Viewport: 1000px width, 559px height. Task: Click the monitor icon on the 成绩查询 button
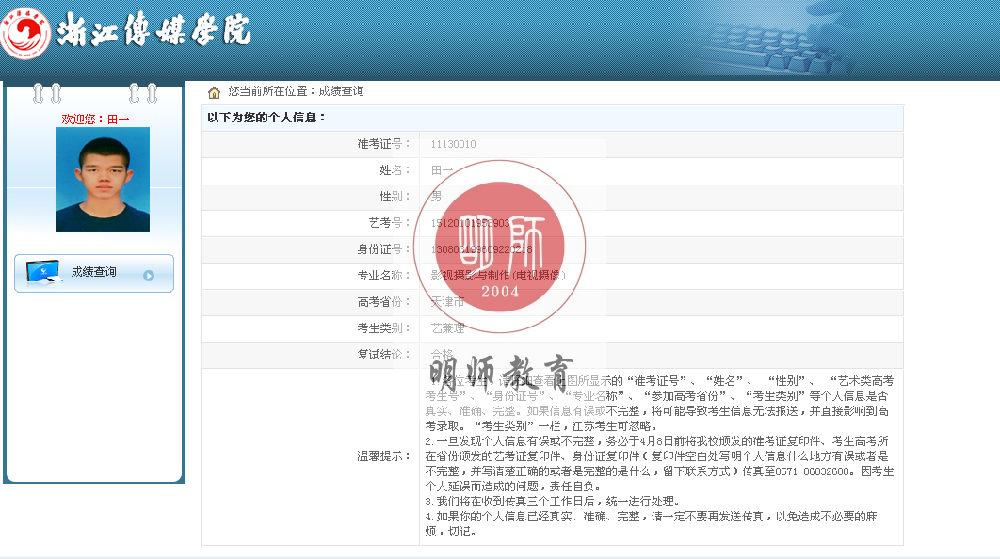click(x=43, y=272)
